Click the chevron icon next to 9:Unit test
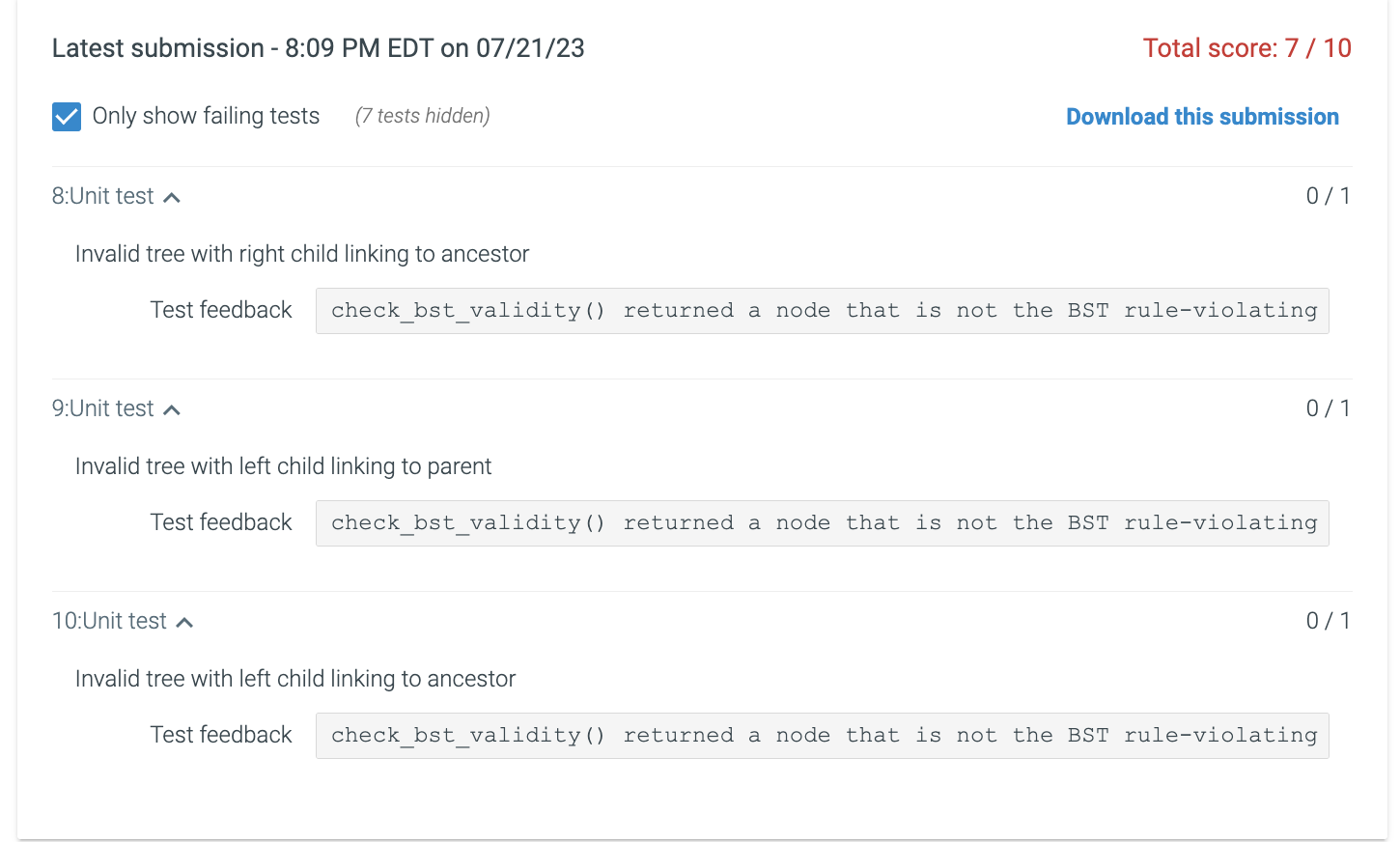This screenshot has width=1400, height=842. click(x=172, y=408)
